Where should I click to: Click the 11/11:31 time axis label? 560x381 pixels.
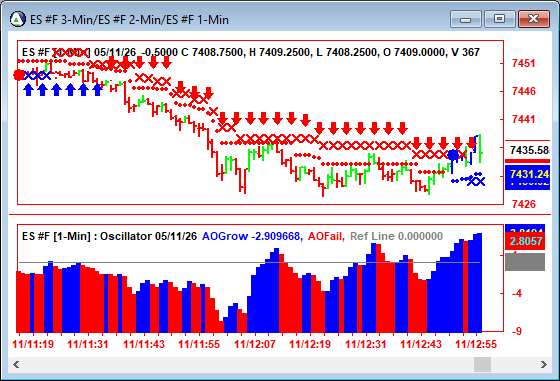pyautogui.click(x=88, y=344)
